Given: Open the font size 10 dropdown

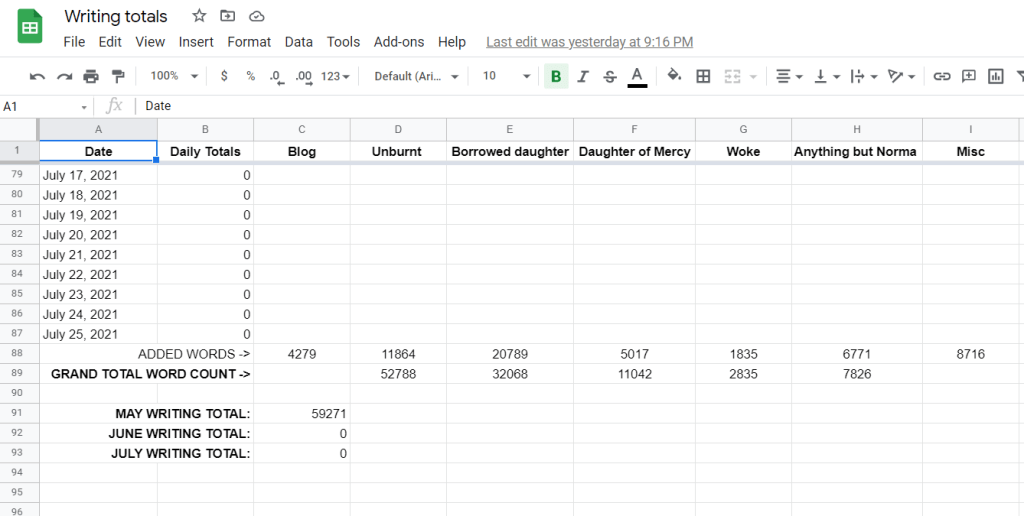Looking at the screenshot, I should coord(506,76).
